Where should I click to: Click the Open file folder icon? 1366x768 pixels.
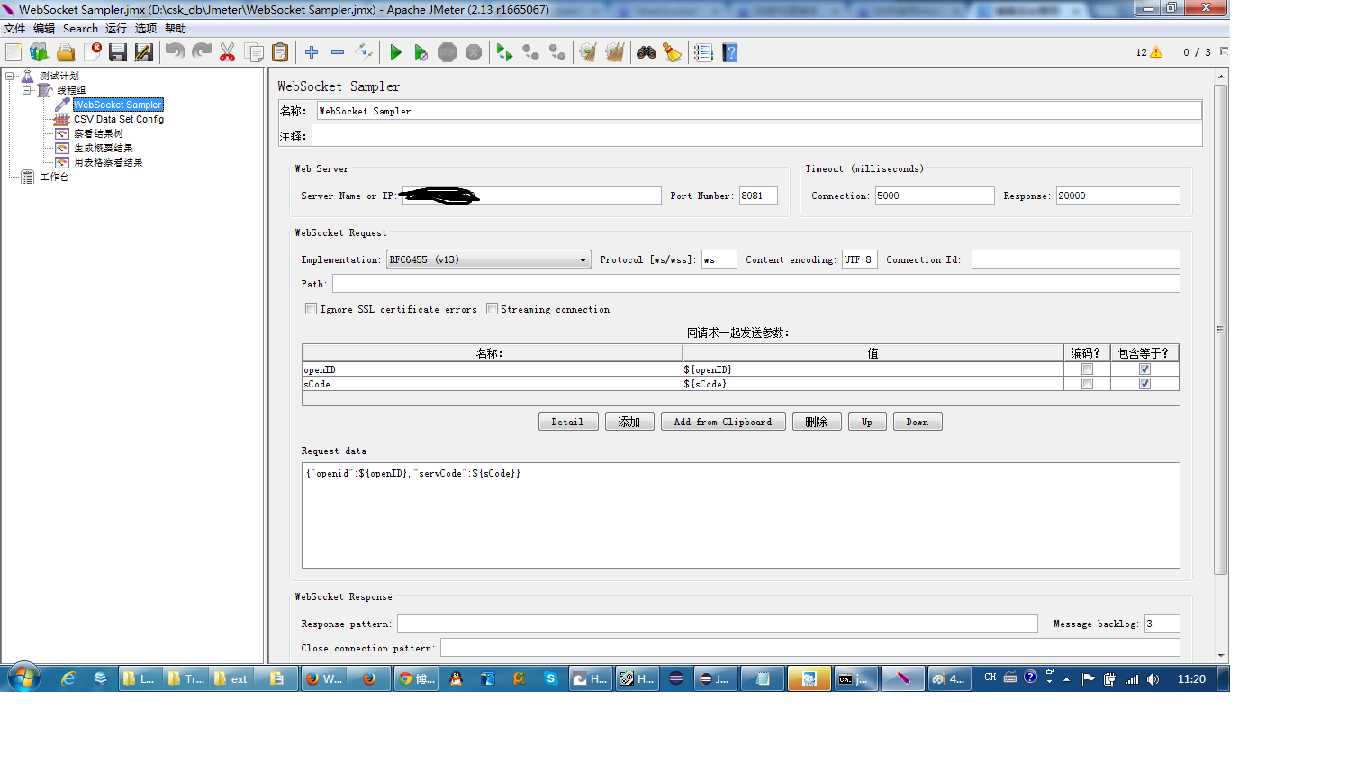(66, 52)
